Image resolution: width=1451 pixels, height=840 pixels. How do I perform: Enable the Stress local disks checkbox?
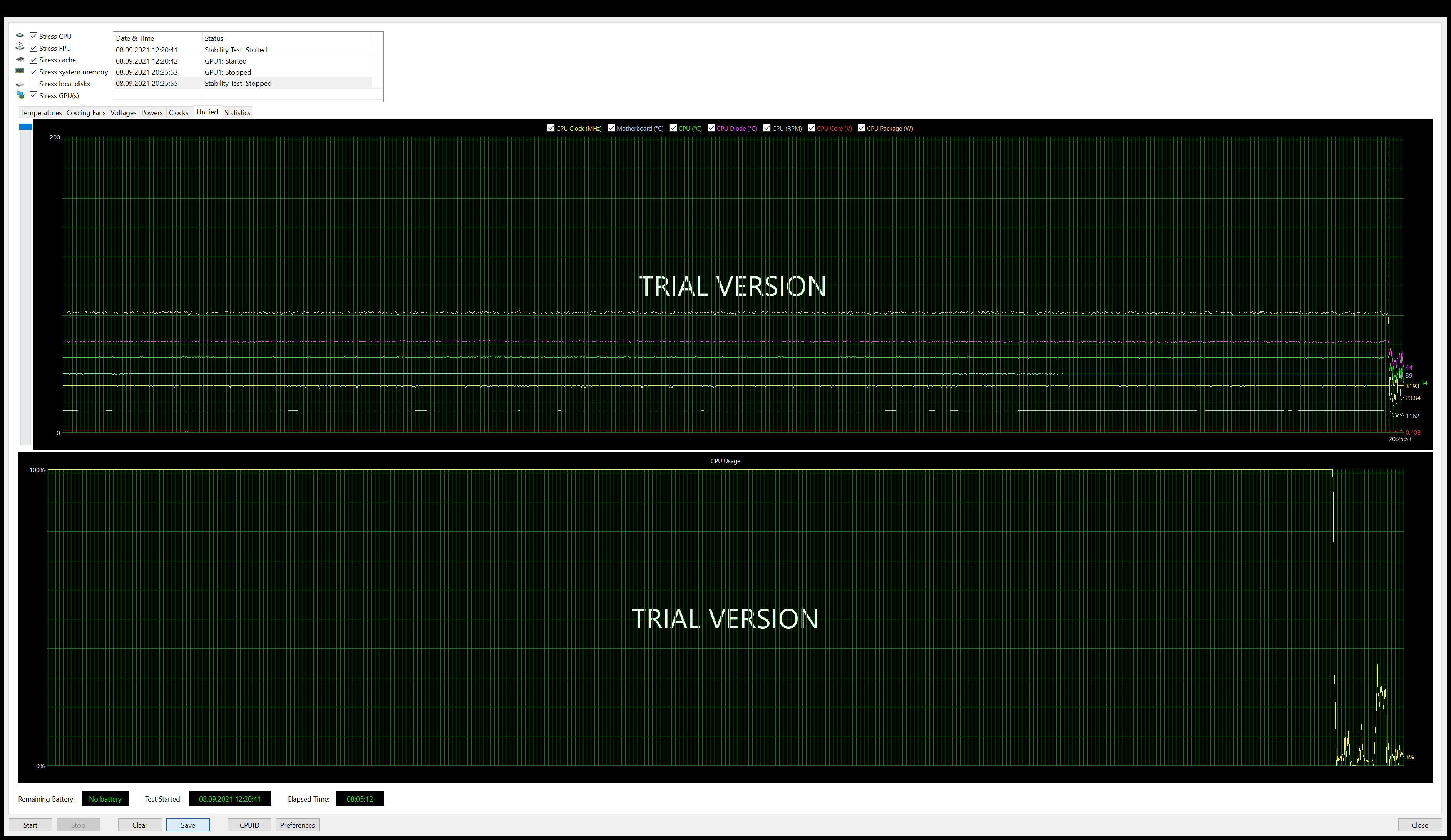point(33,84)
